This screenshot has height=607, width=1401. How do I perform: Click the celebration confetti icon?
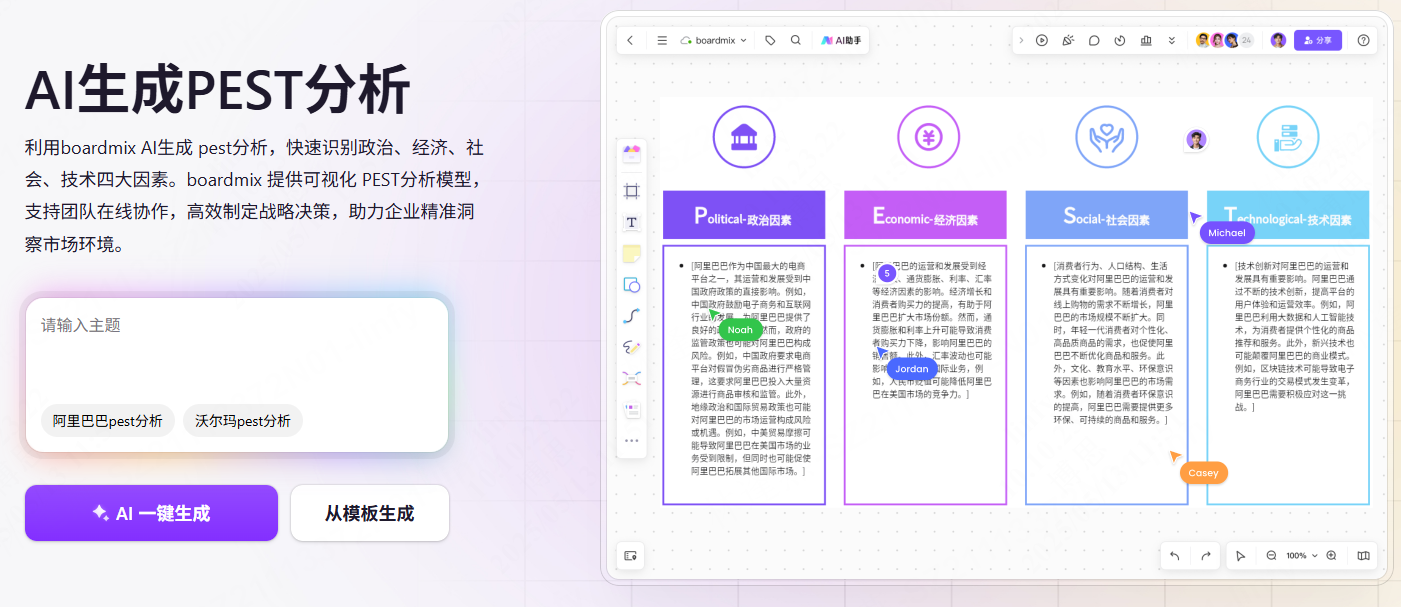coord(1068,40)
